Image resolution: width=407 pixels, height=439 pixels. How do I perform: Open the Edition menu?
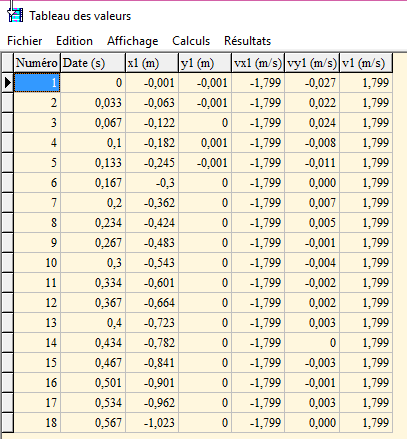pos(74,41)
